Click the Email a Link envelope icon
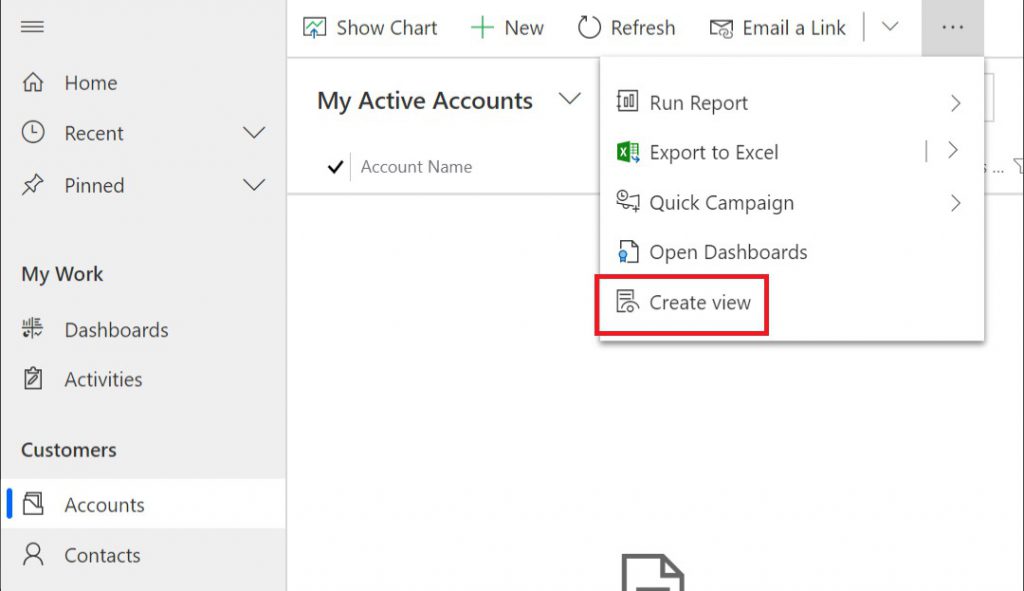 (x=722, y=28)
